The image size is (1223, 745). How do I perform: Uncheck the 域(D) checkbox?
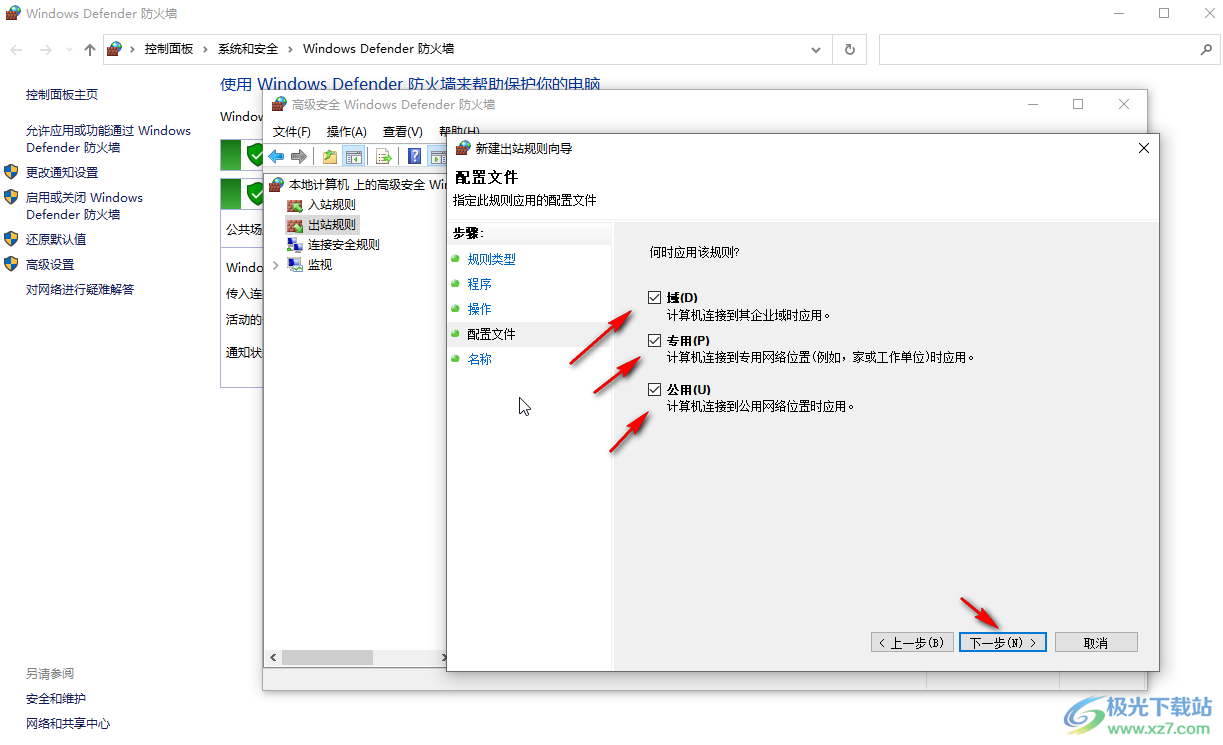point(655,298)
